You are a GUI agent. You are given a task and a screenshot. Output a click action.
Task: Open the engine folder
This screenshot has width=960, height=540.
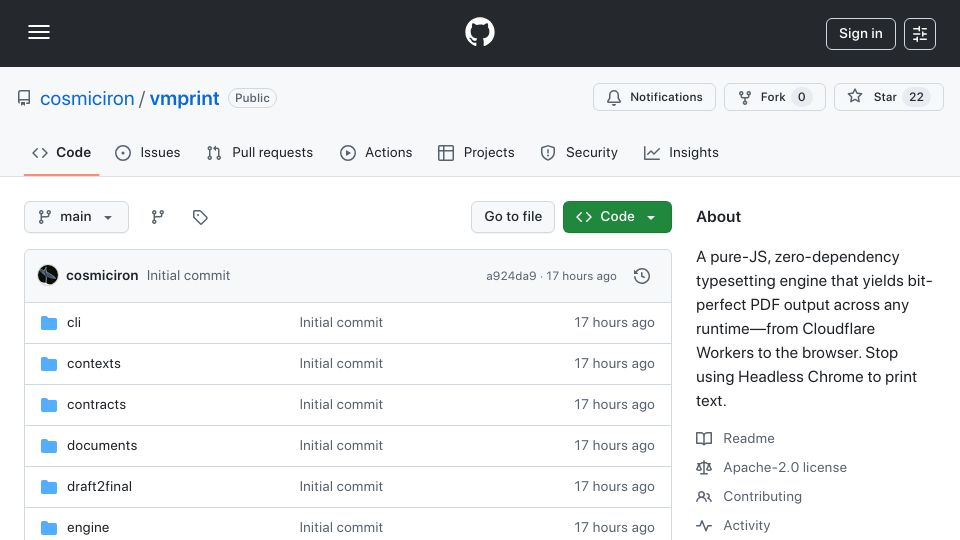[x=88, y=528]
